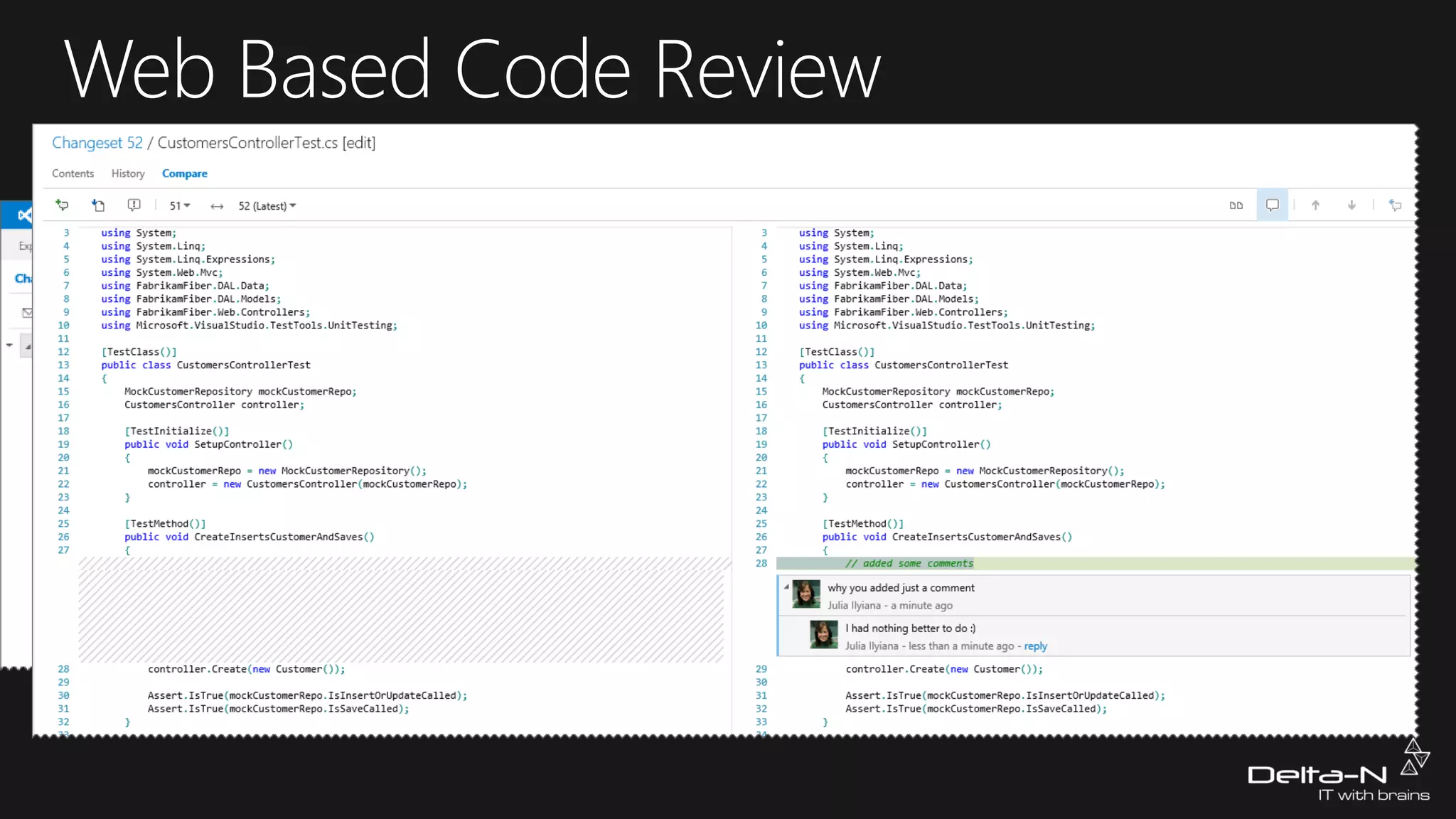Screen dimensions: 1456x819
Task: Switch to the Contents tab
Action: (73, 173)
